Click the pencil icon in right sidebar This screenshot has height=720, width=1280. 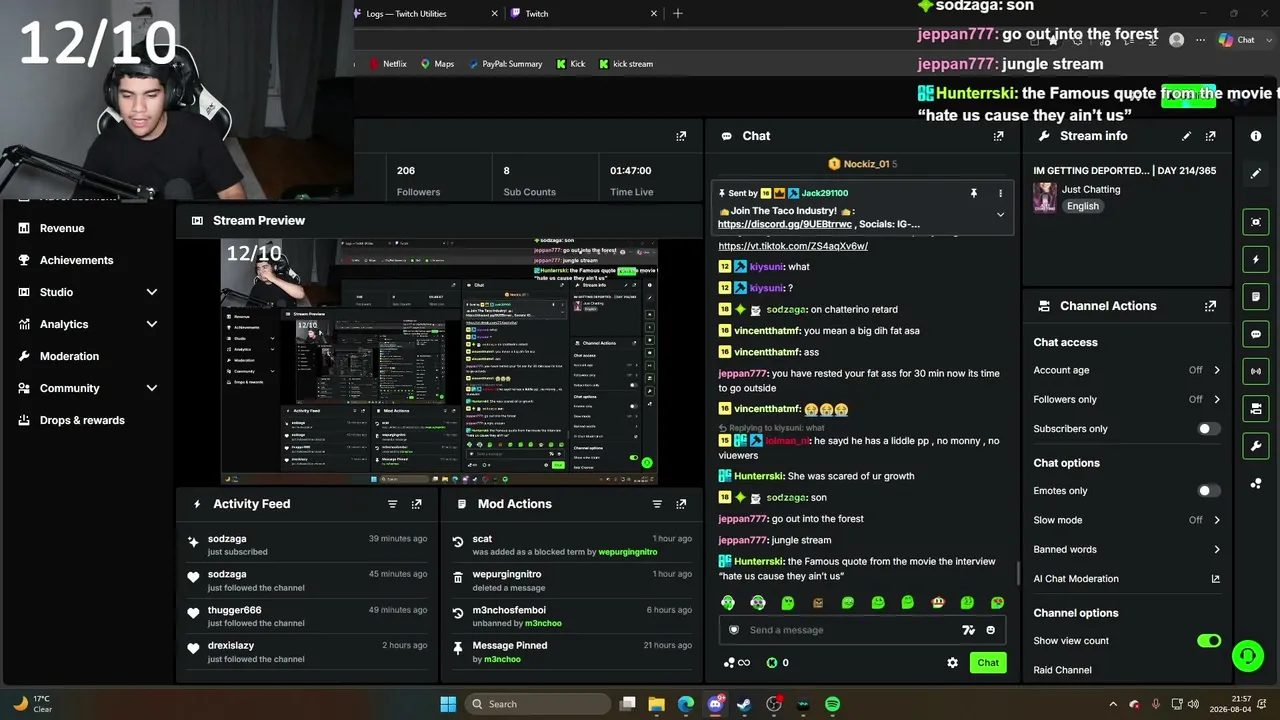pyautogui.click(x=1256, y=173)
